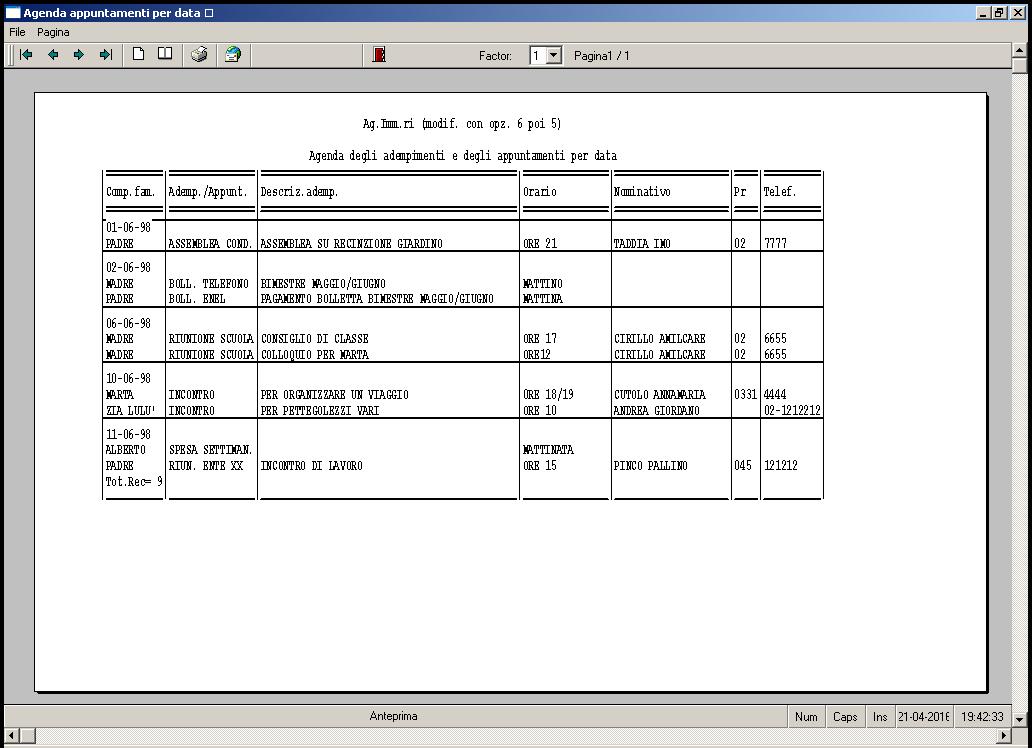Select the Descriz.ademp. column header

pyautogui.click(x=299, y=192)
